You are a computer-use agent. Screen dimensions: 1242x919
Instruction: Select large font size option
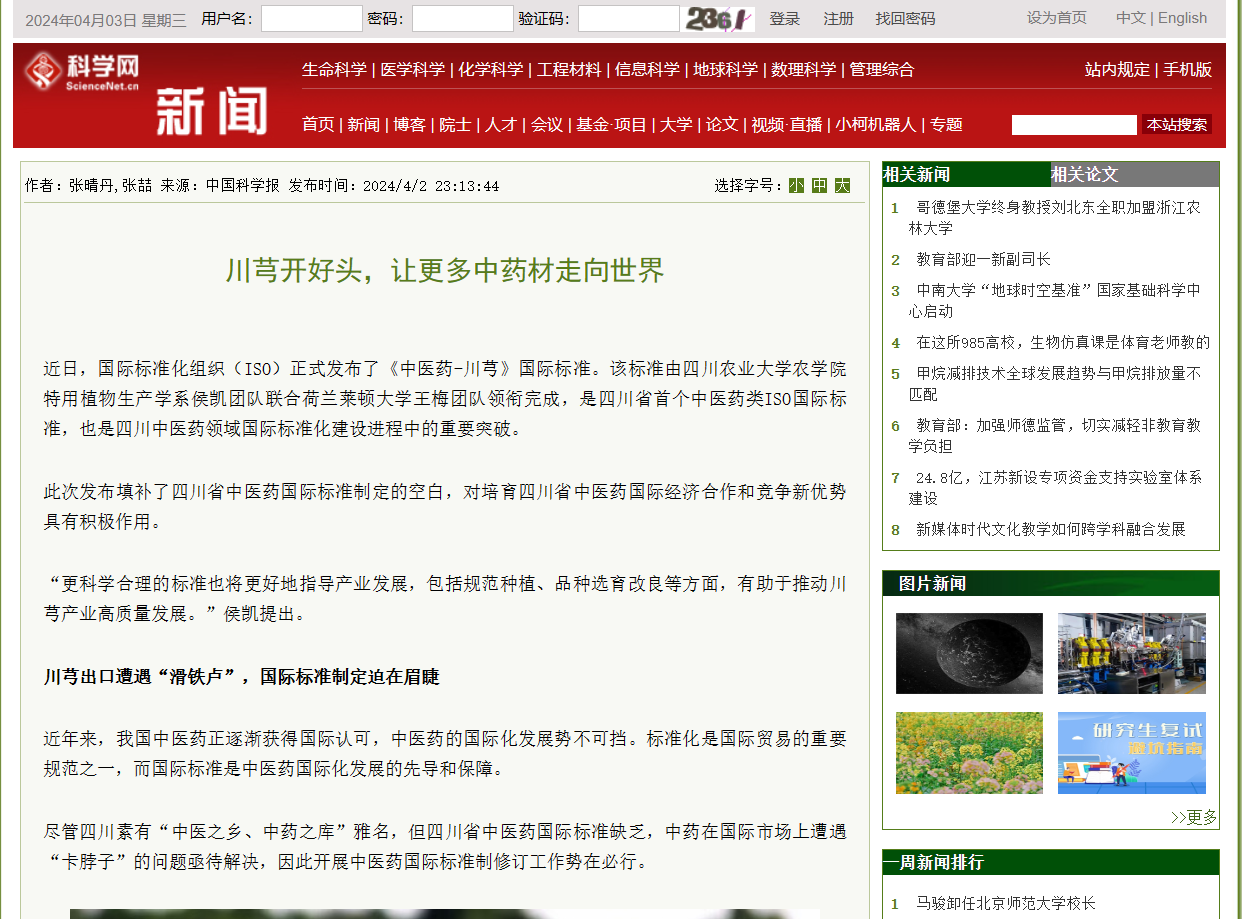pyautogui.click(x=842, y=185)
